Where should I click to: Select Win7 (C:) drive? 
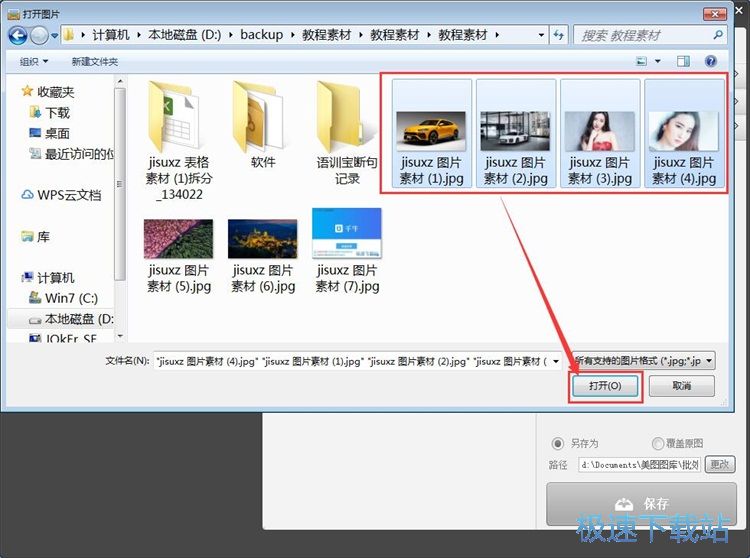click(x=64, y=298)
